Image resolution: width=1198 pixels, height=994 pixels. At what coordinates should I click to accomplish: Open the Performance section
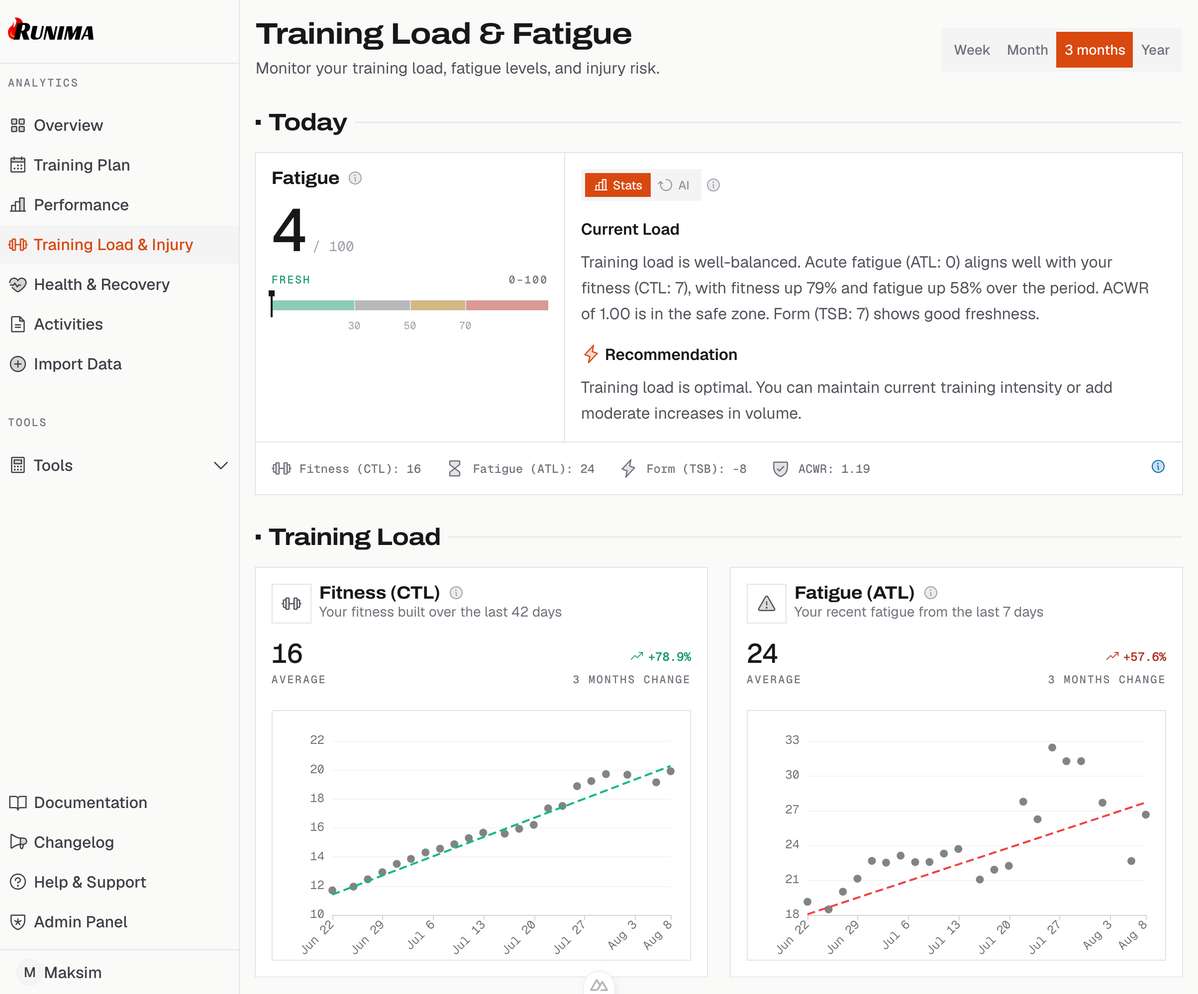coord(119,205)
